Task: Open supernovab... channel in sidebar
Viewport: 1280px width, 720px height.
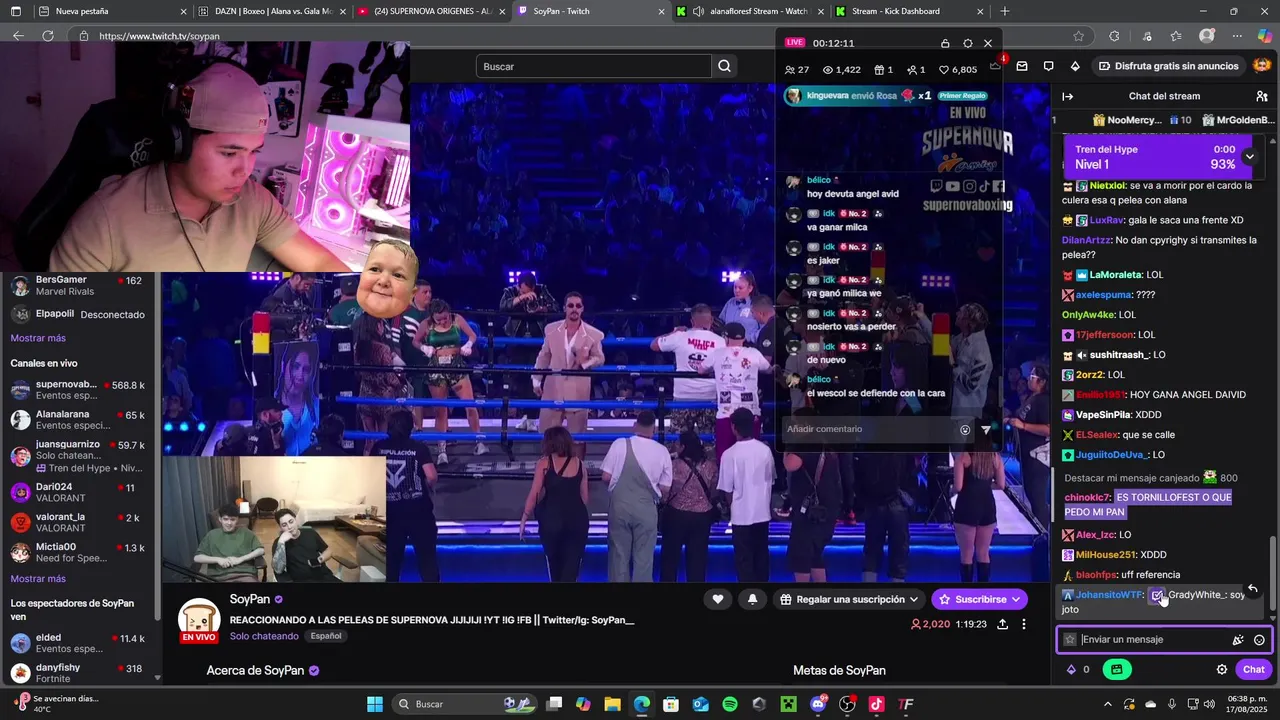Action: tap(78, 389)
